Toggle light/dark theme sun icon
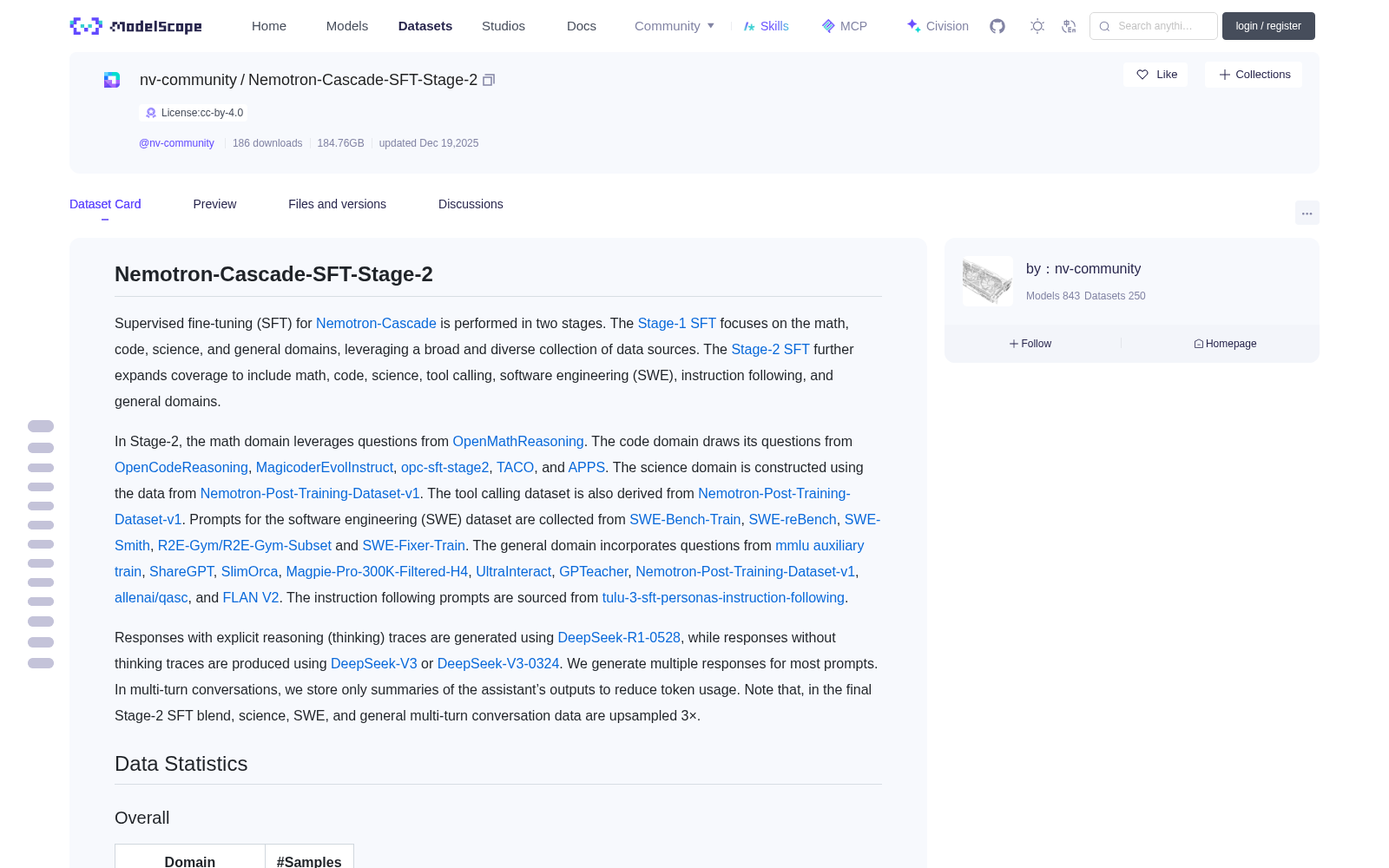 click(1037, 26)
